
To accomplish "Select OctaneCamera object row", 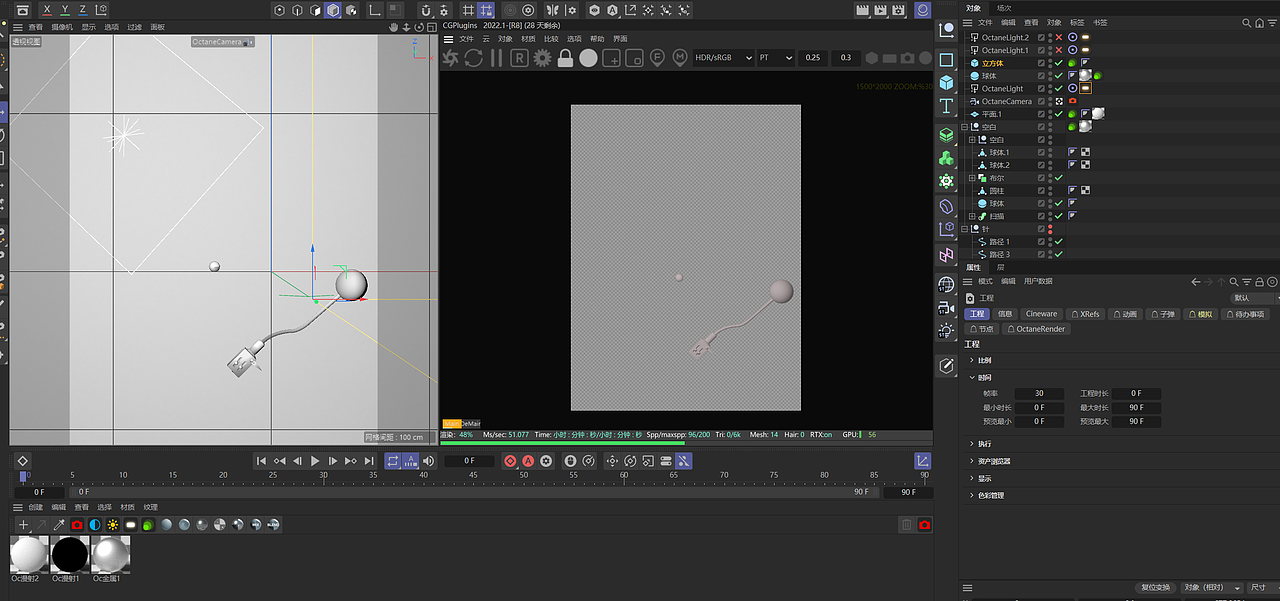I will [x=1006, y=101].
